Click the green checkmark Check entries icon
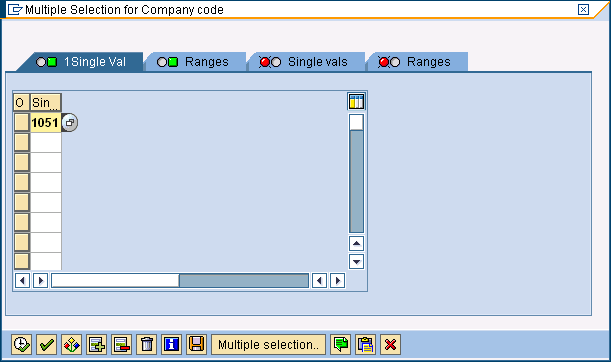611x362 pixels. tap(46, 344)
